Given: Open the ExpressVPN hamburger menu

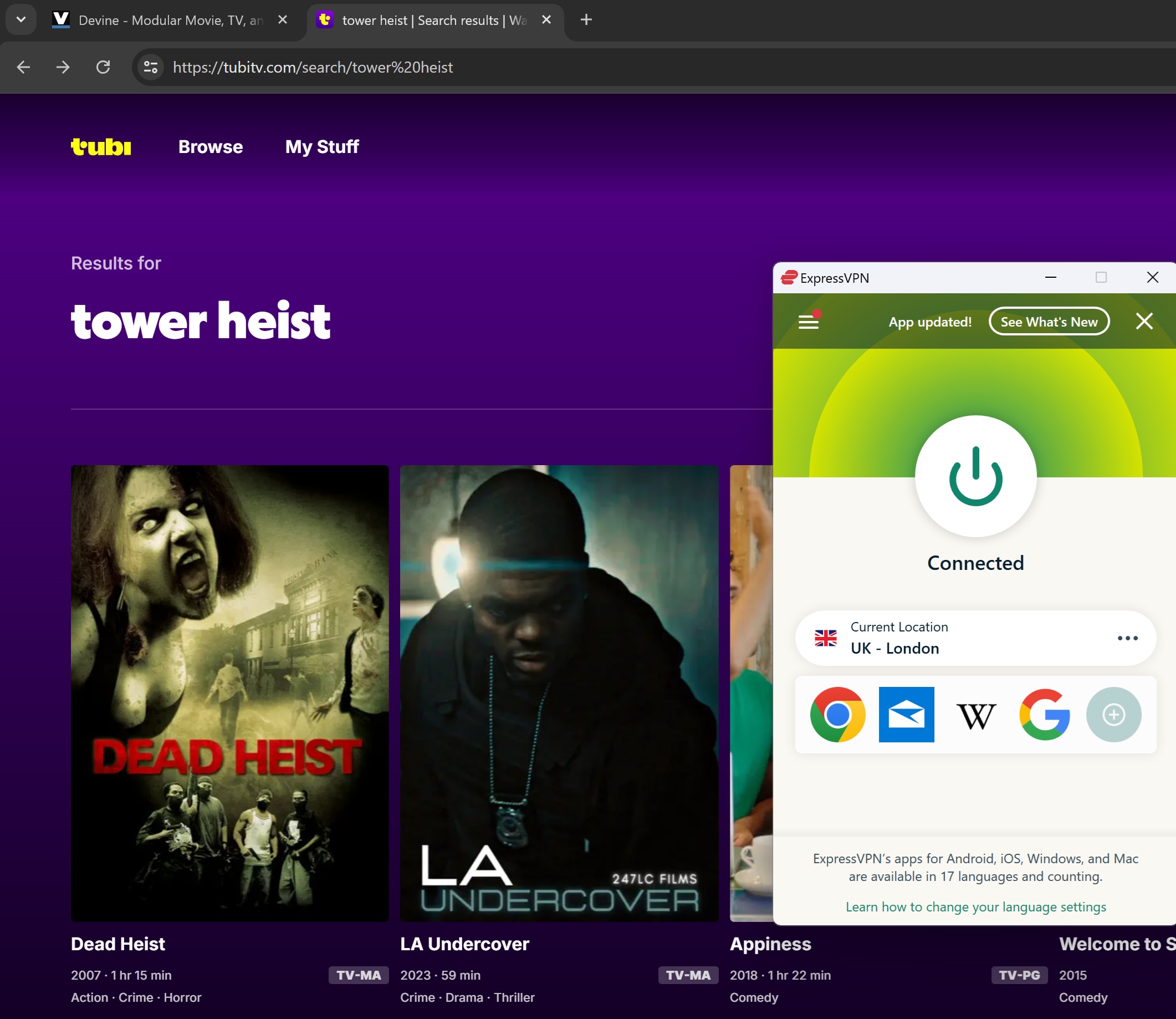Looking at the screenshot, I should pos(808,322).
